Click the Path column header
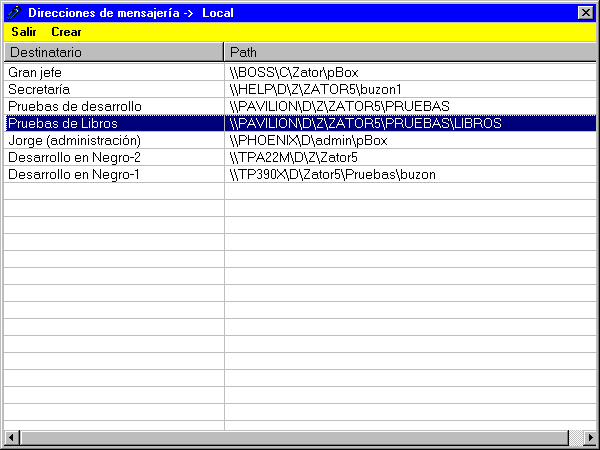Screen dimensions: 600x450 coord(410,51)
